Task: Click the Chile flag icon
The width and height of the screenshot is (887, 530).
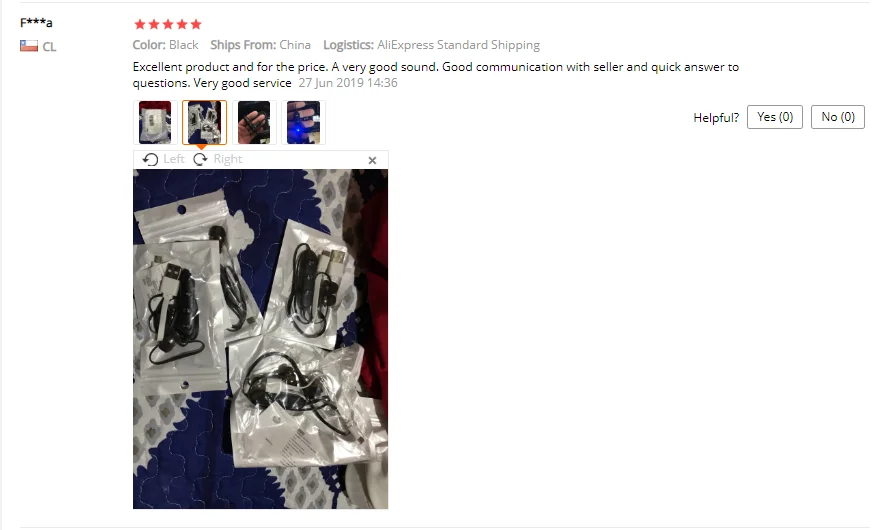Action: click(29, 46)
